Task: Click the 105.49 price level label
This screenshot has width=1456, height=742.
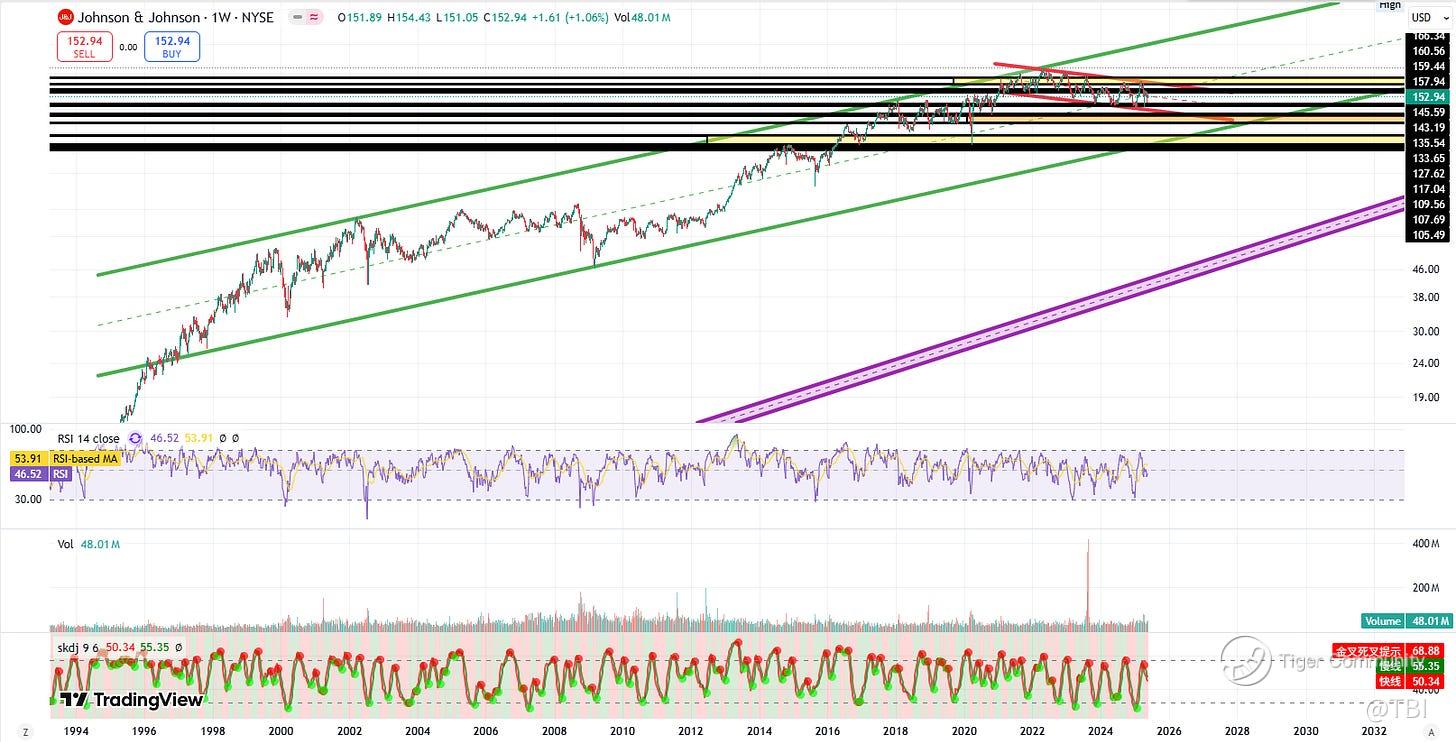Action: [1428, 235]
